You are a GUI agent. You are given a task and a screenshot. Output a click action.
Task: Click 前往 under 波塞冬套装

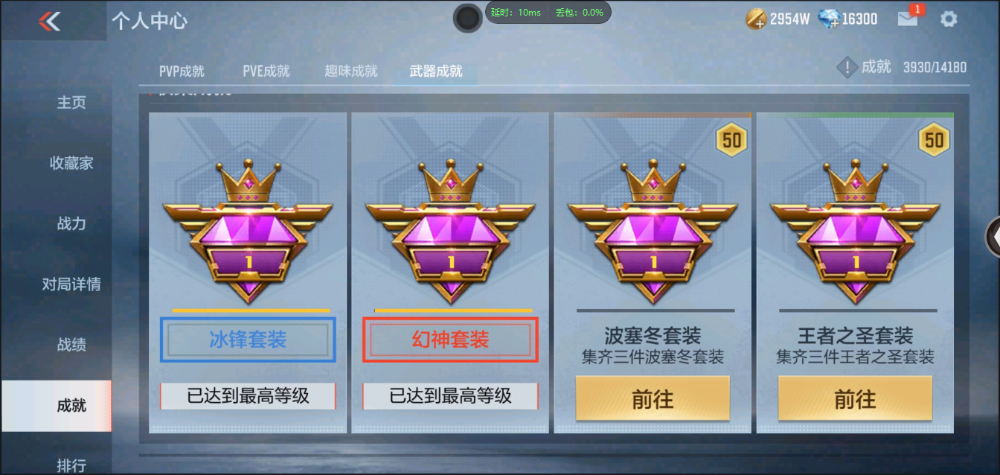coord(652,398)
